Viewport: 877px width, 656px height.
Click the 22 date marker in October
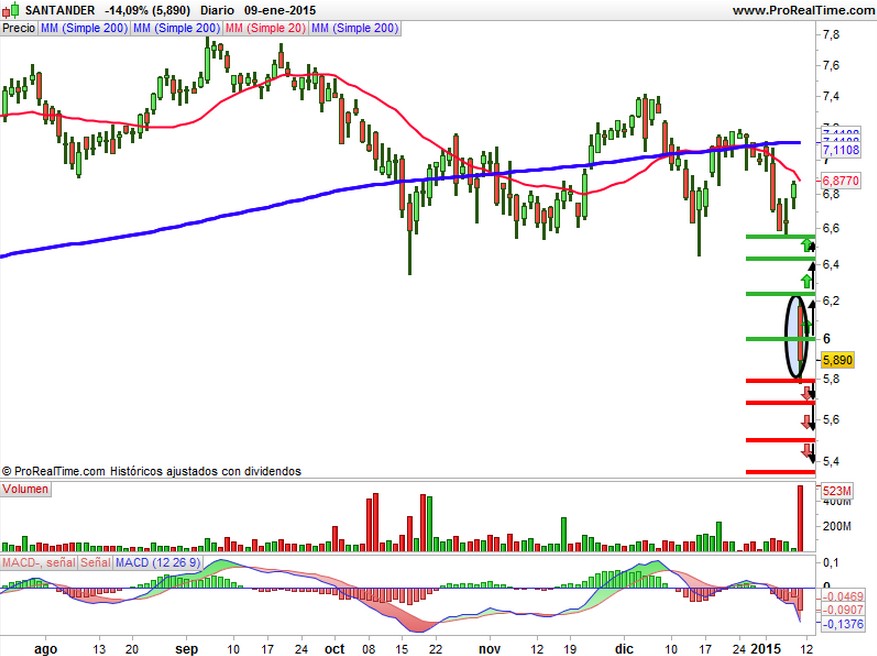[435, 649]
